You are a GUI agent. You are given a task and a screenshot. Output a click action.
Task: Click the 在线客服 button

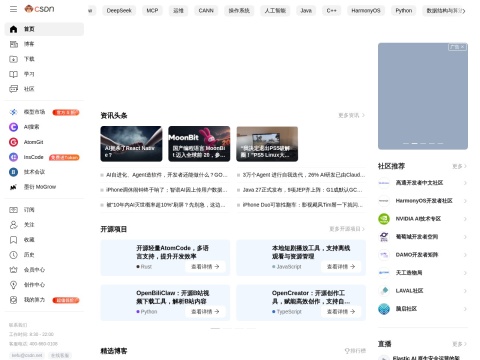coord(60,355)
